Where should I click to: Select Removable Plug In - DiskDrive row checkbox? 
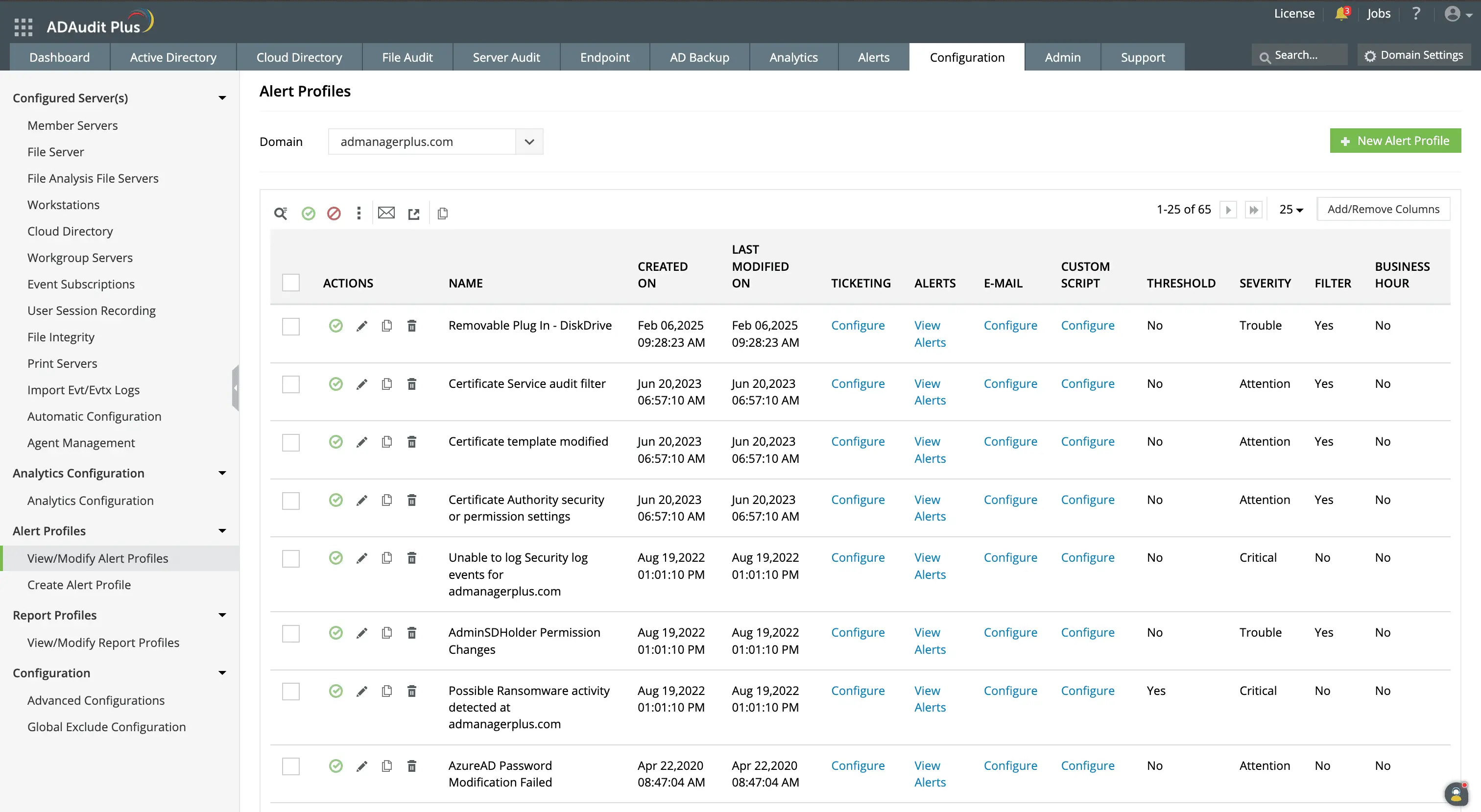[x=291, y=327]
